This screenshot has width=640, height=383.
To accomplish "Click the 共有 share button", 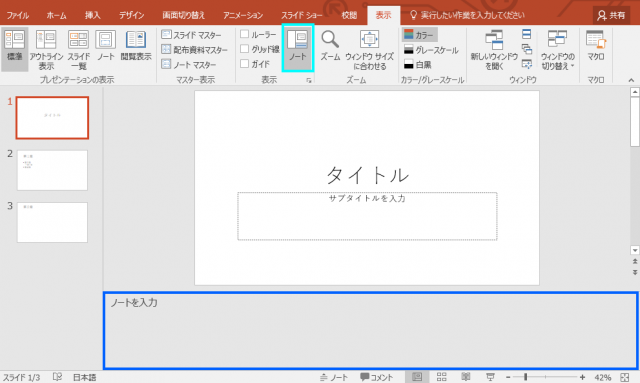I will [611, 15].
